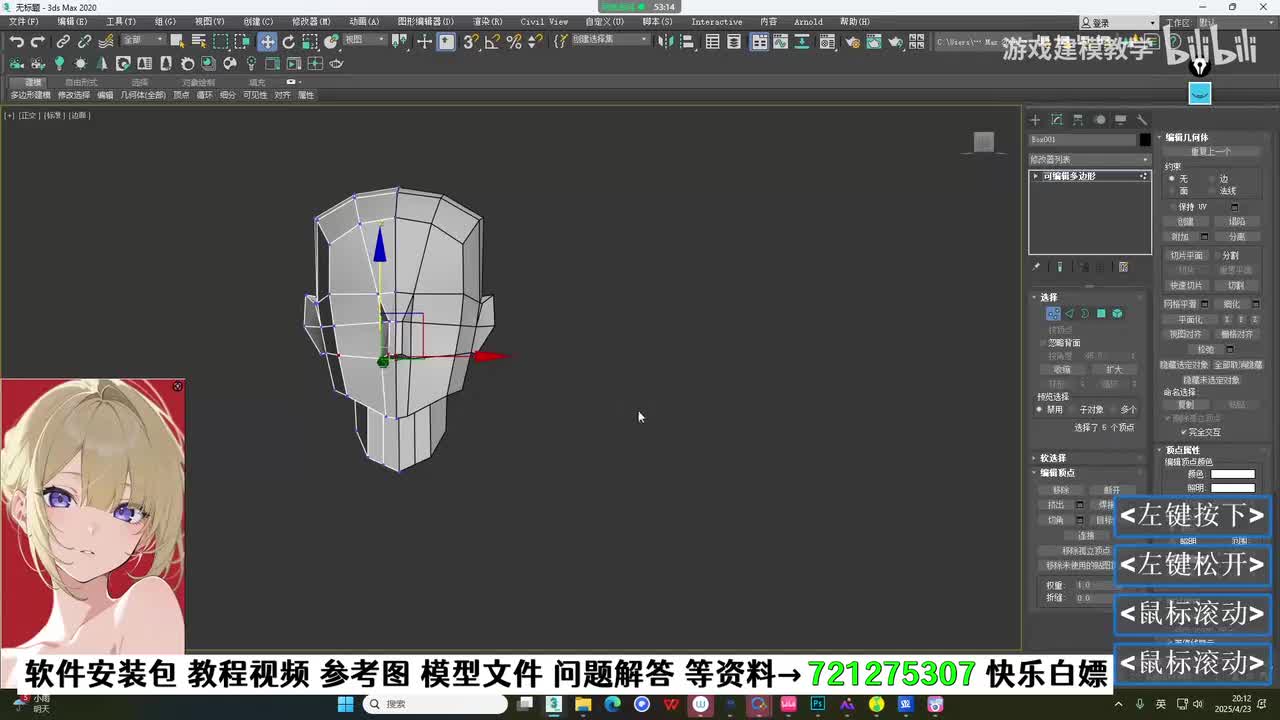Open the 登录 account dropdown
The height and width of the screenshot is (720, 1280).
click(x=1118, y=23)
